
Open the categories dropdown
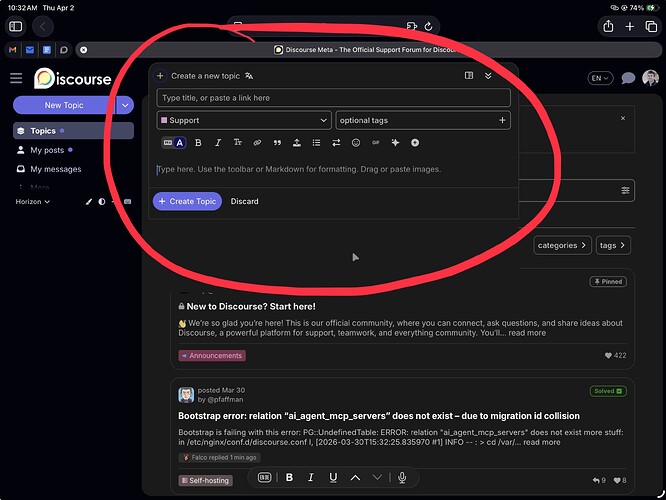(x=562, y=245)
